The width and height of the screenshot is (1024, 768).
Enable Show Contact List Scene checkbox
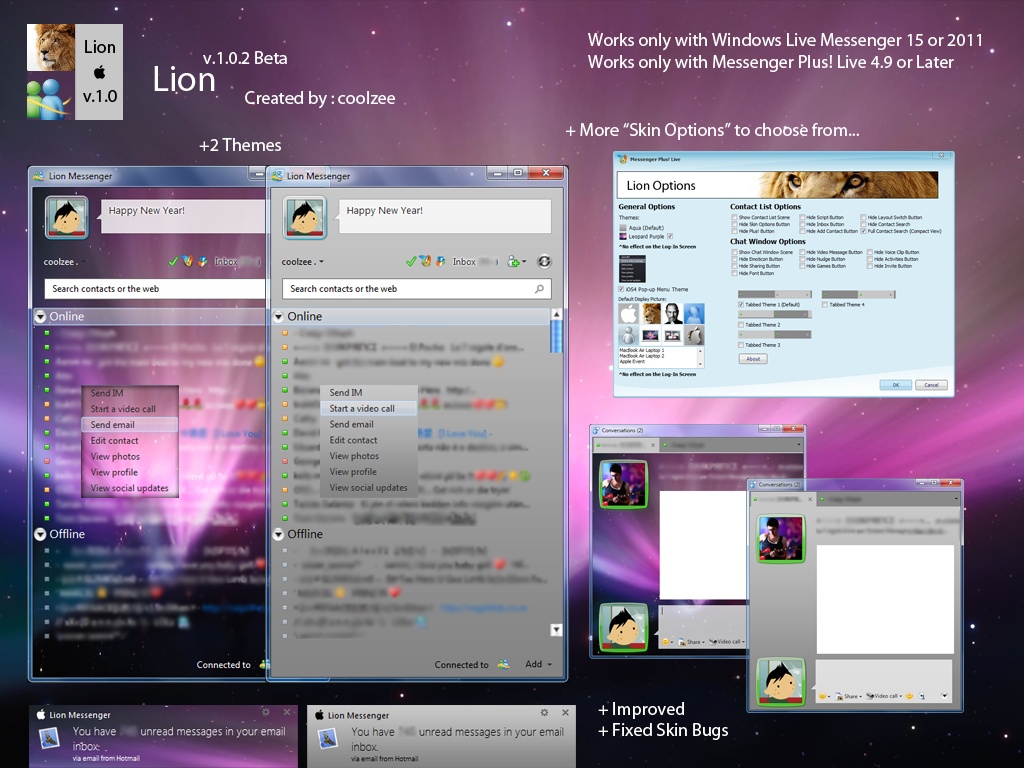click(734, 217)
